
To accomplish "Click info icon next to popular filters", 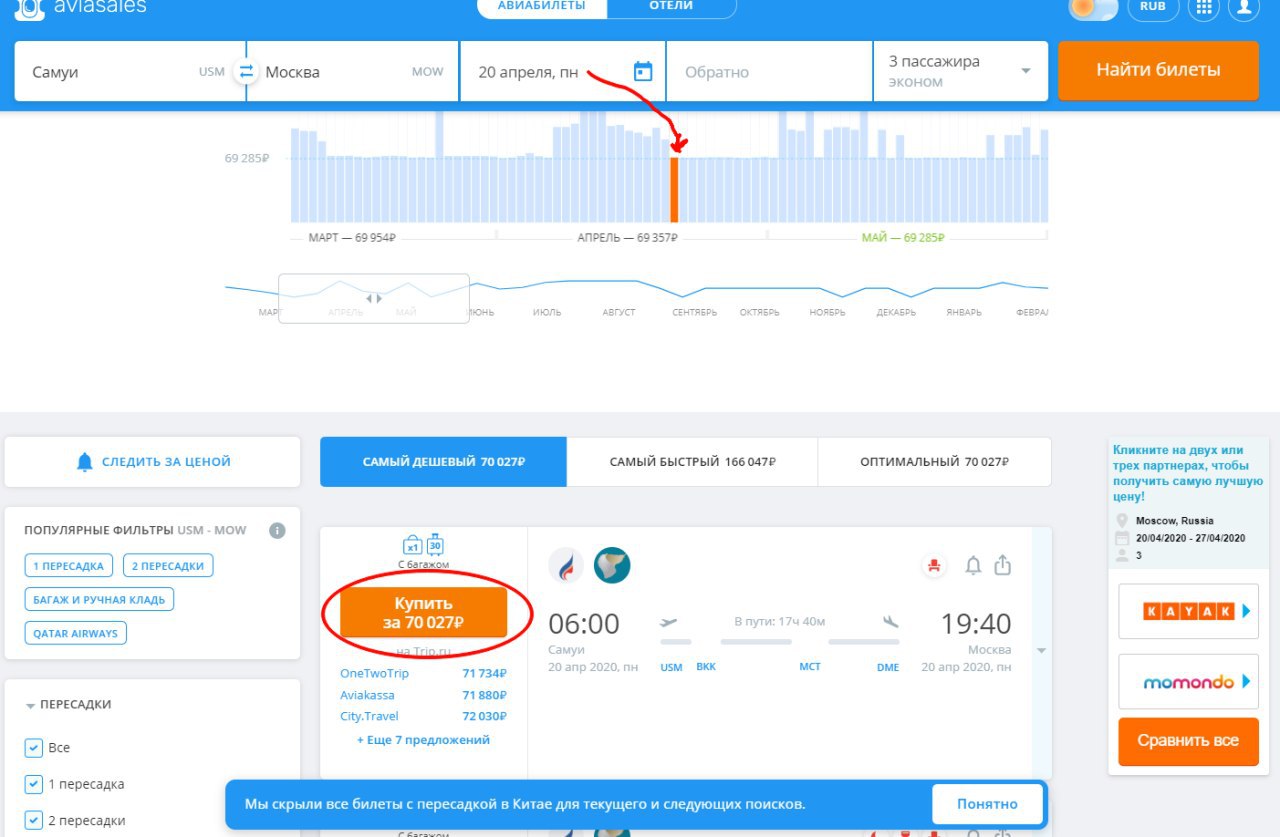I will 277,530.
